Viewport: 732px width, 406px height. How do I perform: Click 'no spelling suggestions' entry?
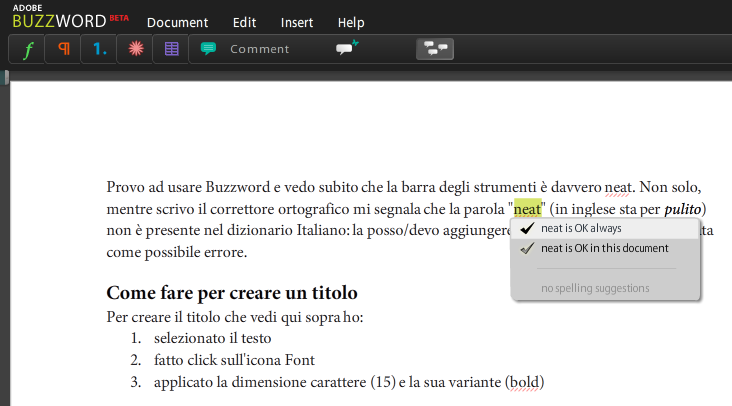click(595, 288)
